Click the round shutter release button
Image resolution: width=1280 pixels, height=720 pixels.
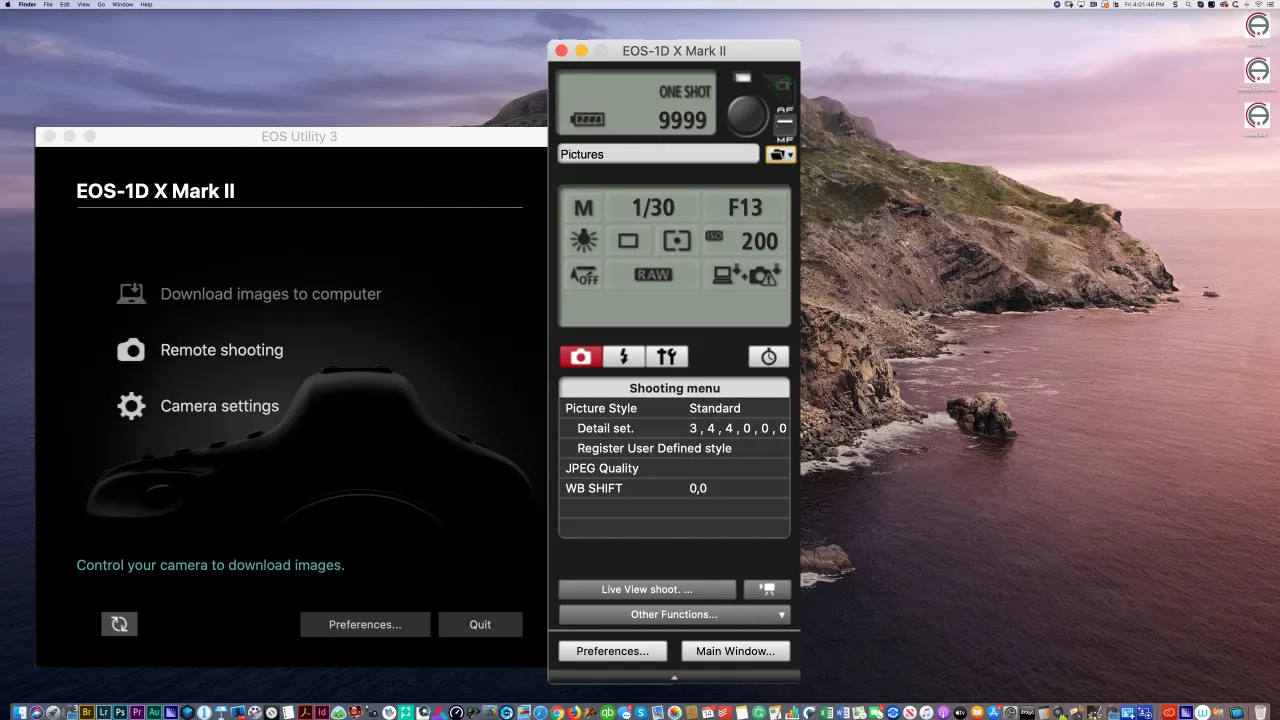[x=747, y=116]
